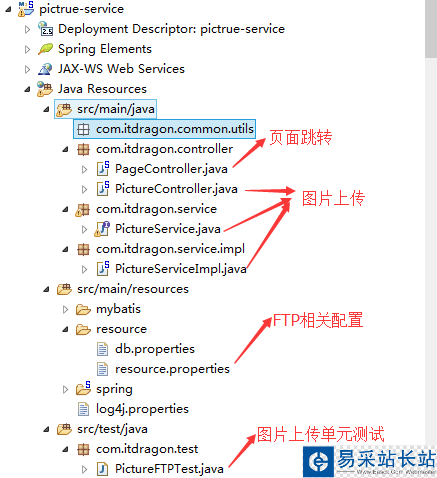This screenshot has width=437, height=478.
Task: Expand the PictureService.java node
Action: click(x=85, y=230)
